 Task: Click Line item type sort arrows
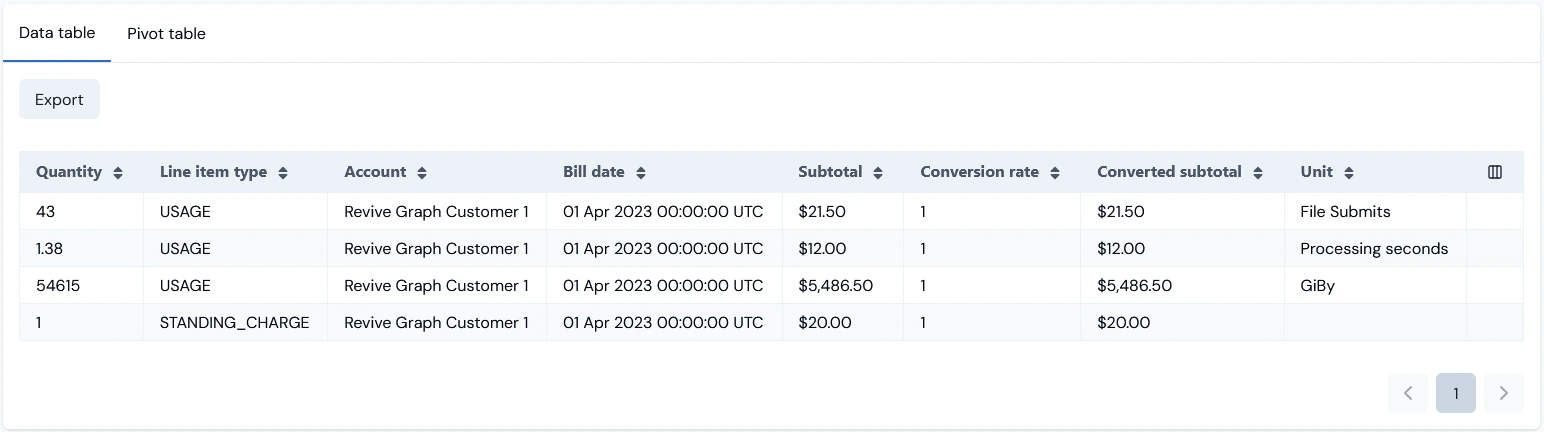coord(283,173)
